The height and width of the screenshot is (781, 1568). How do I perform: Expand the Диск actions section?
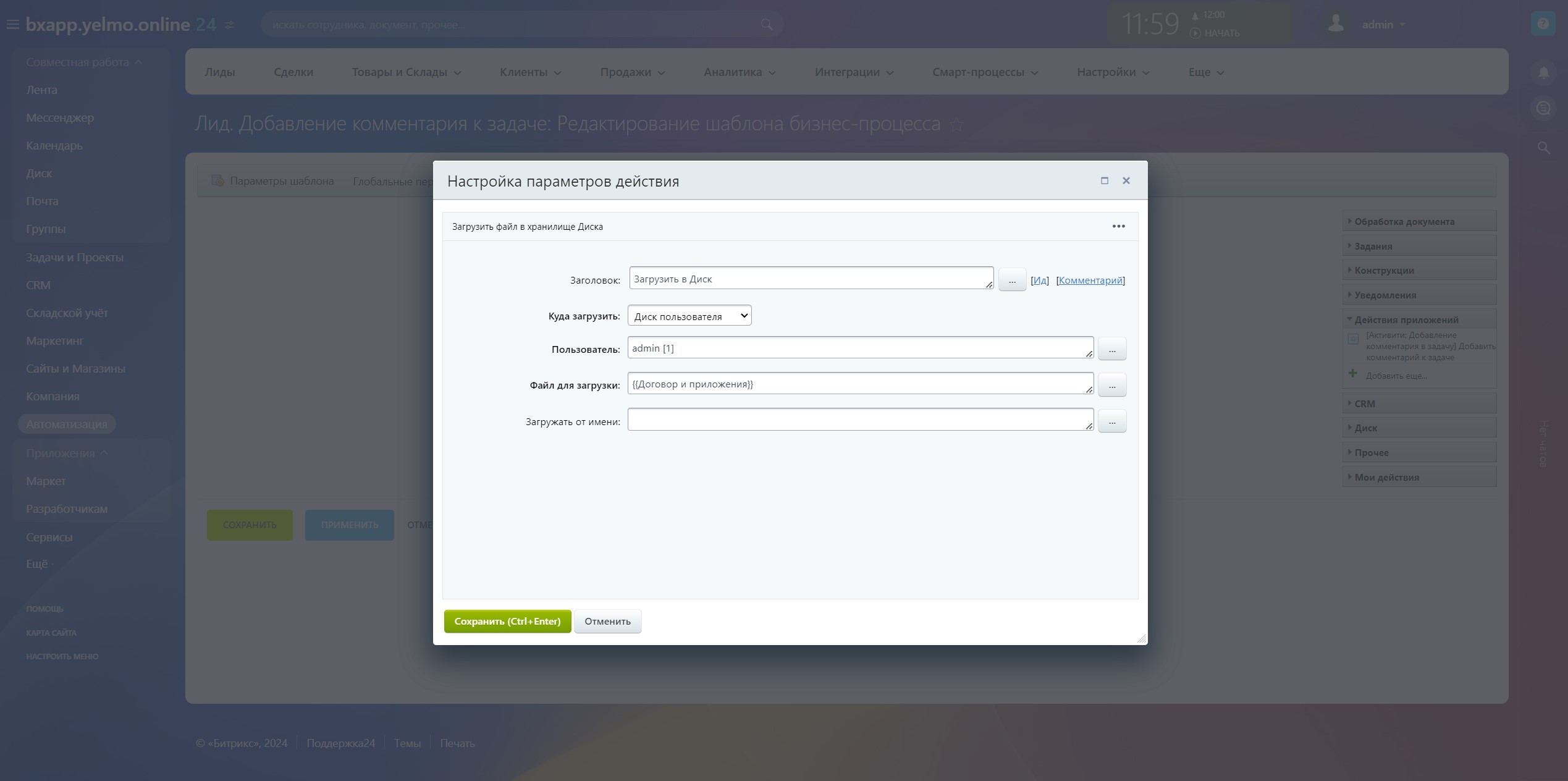pyautogui.click(x=1365, y=428)
